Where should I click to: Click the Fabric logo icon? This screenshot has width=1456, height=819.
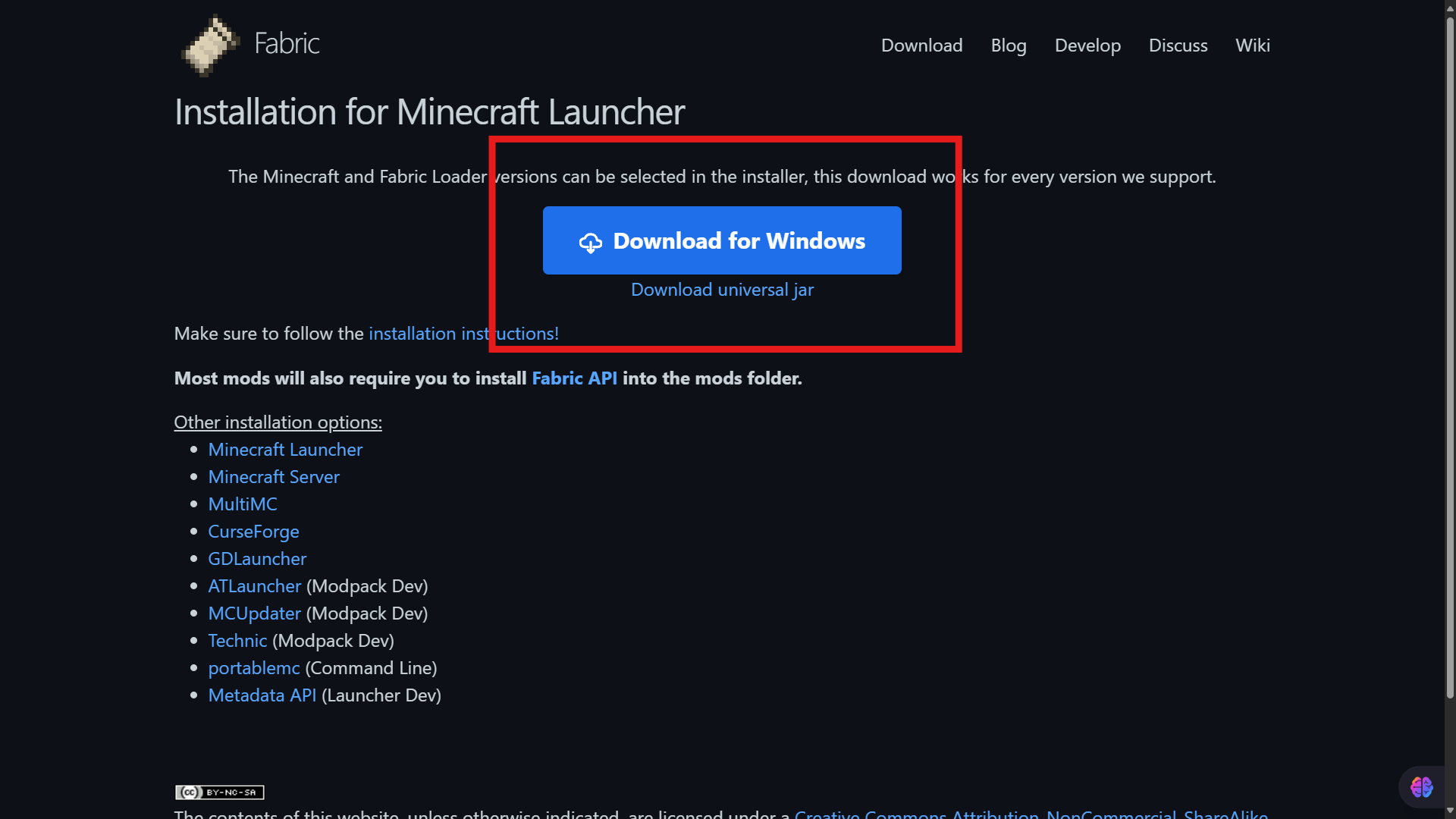[x=210, y=45]
